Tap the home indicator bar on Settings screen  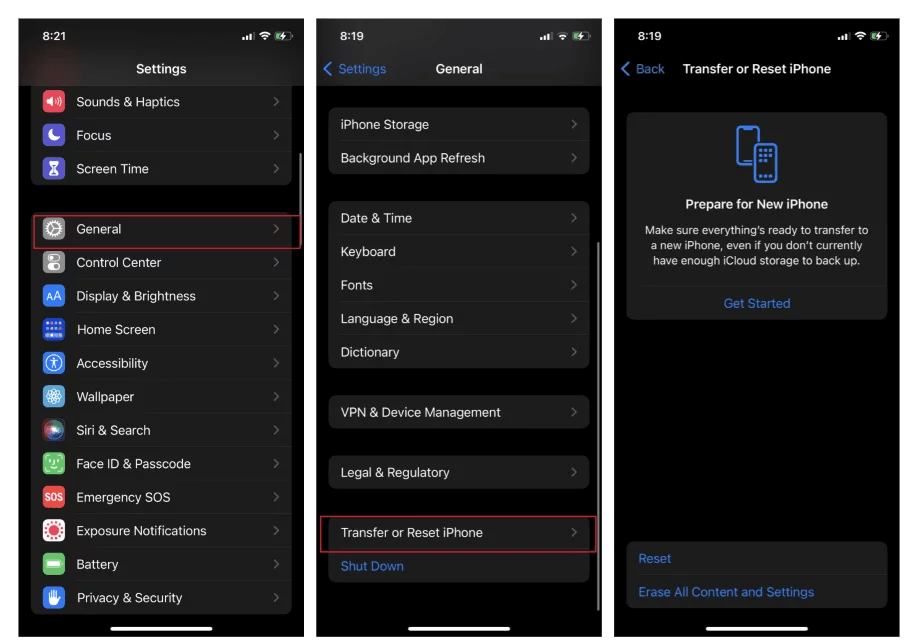click(161, 628)
